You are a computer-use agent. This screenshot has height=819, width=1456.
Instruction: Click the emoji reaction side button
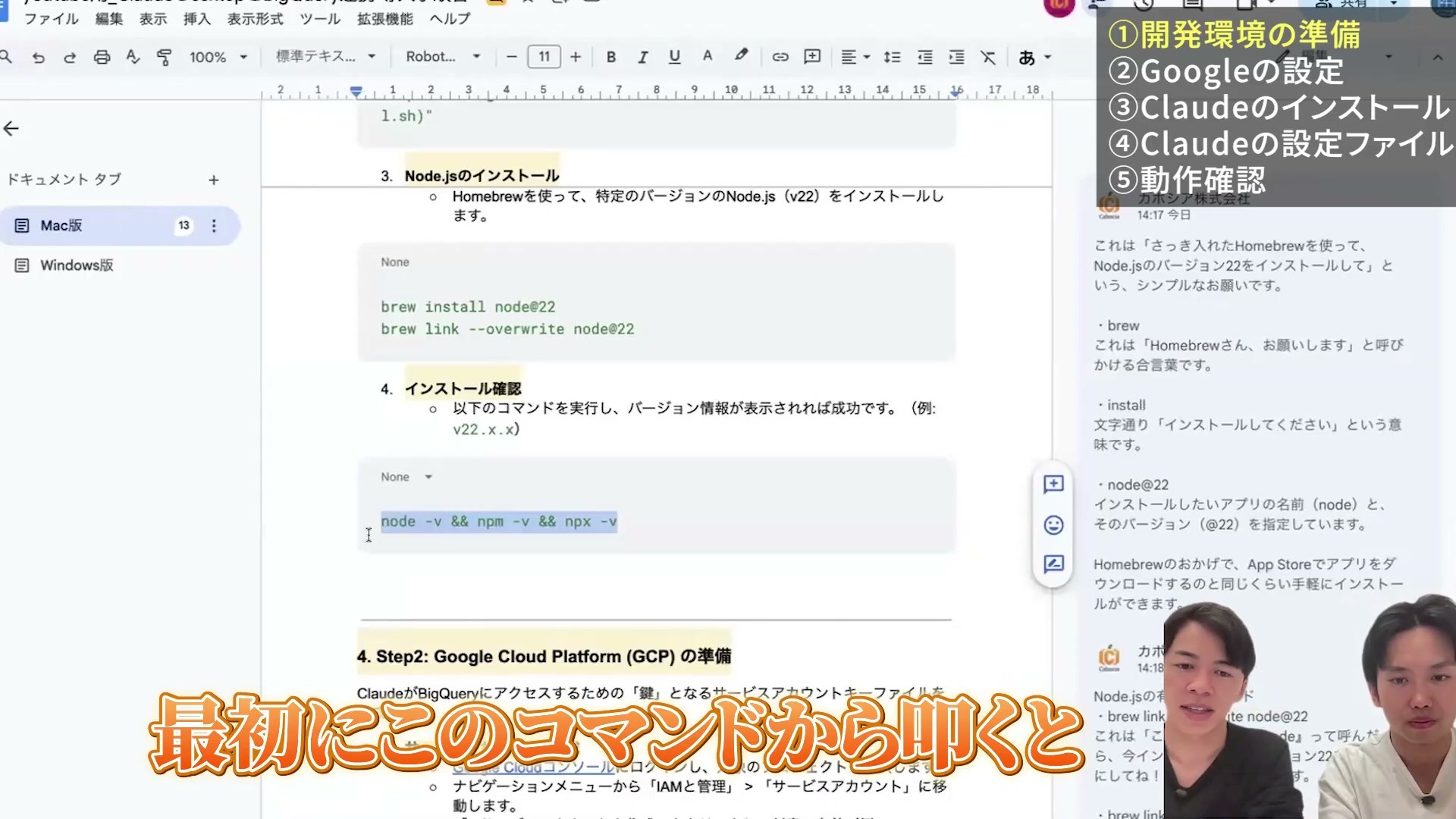click(1053, 525)
